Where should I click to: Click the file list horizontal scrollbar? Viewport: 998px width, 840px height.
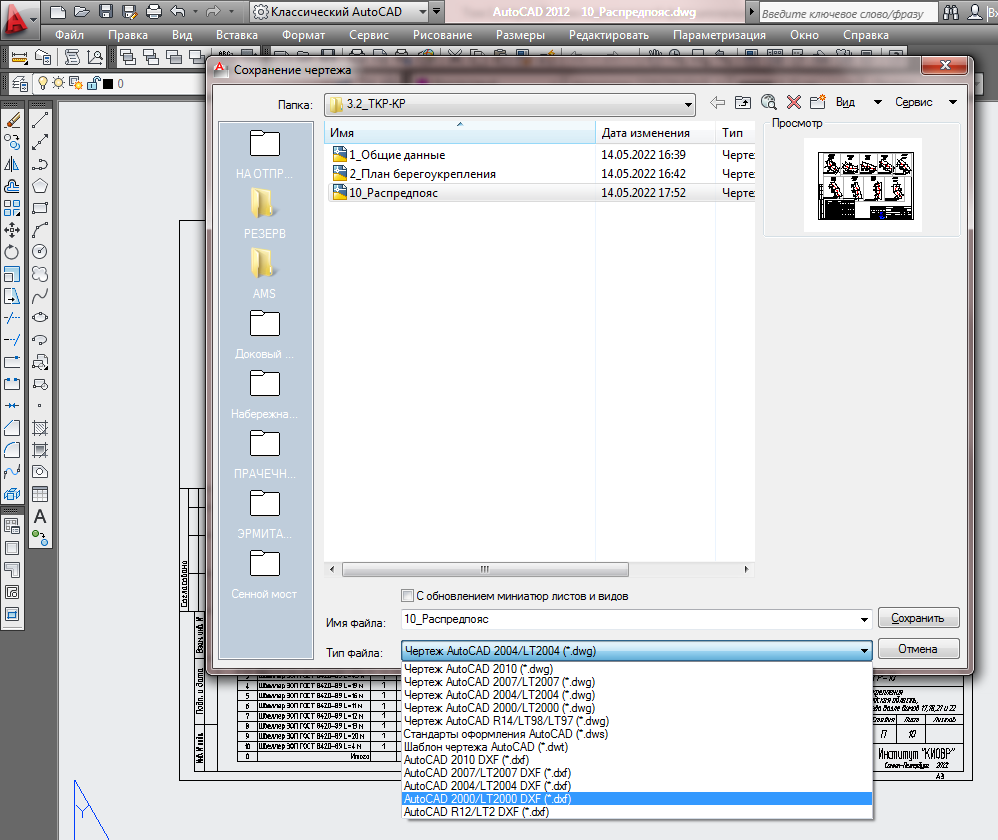coord(485,570)
